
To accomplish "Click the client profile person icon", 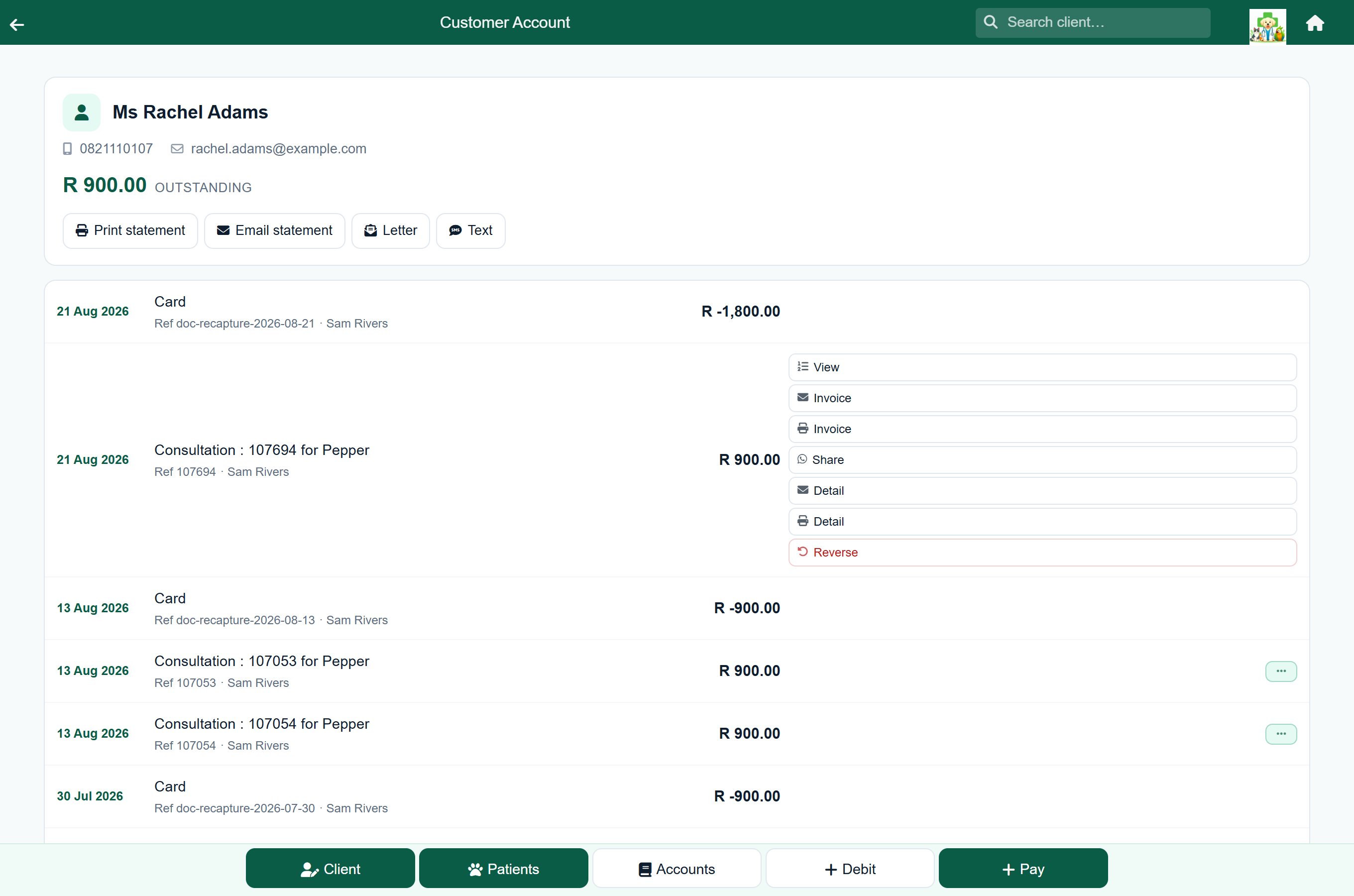I will click(x=82, y=112).
